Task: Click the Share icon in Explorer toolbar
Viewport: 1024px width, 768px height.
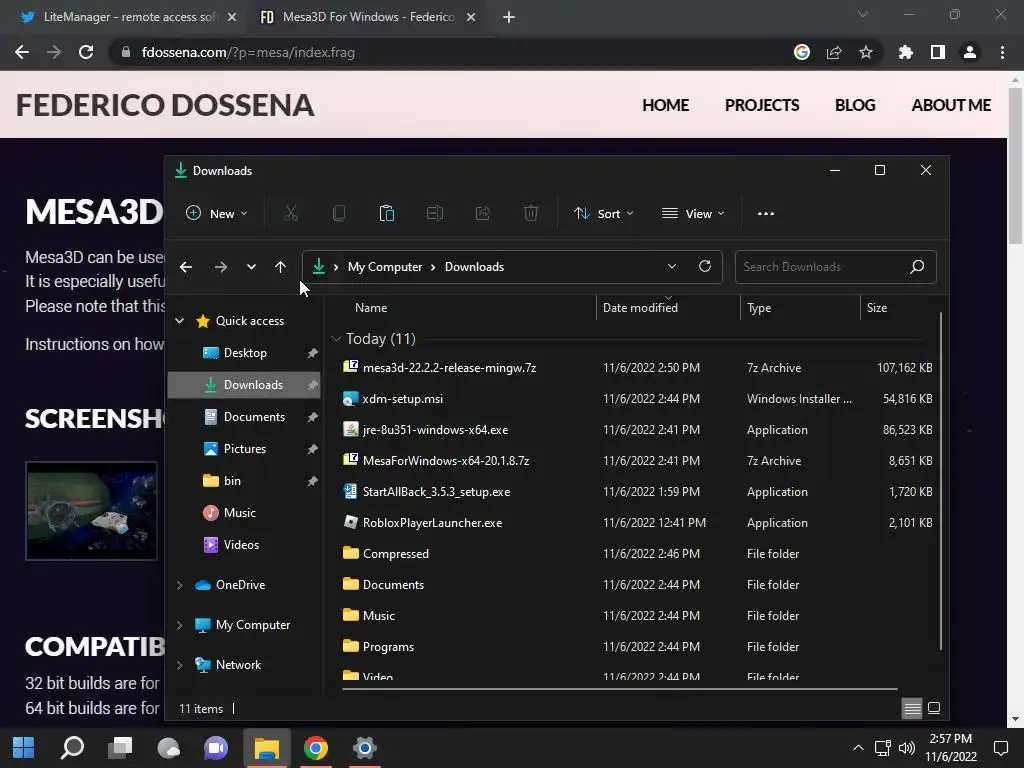Action: pyautogui.click(x=483, y=214)
